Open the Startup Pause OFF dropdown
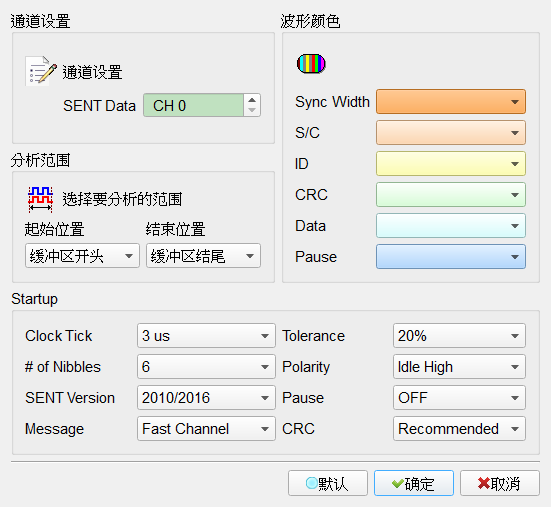Screen dimensions: 551x507 coord(459,397)
